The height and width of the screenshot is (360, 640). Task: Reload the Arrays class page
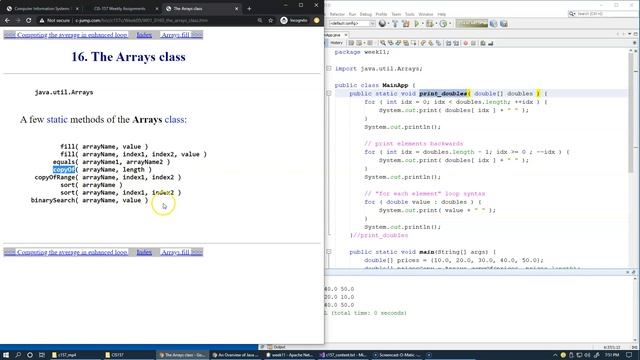coord(29,20)
